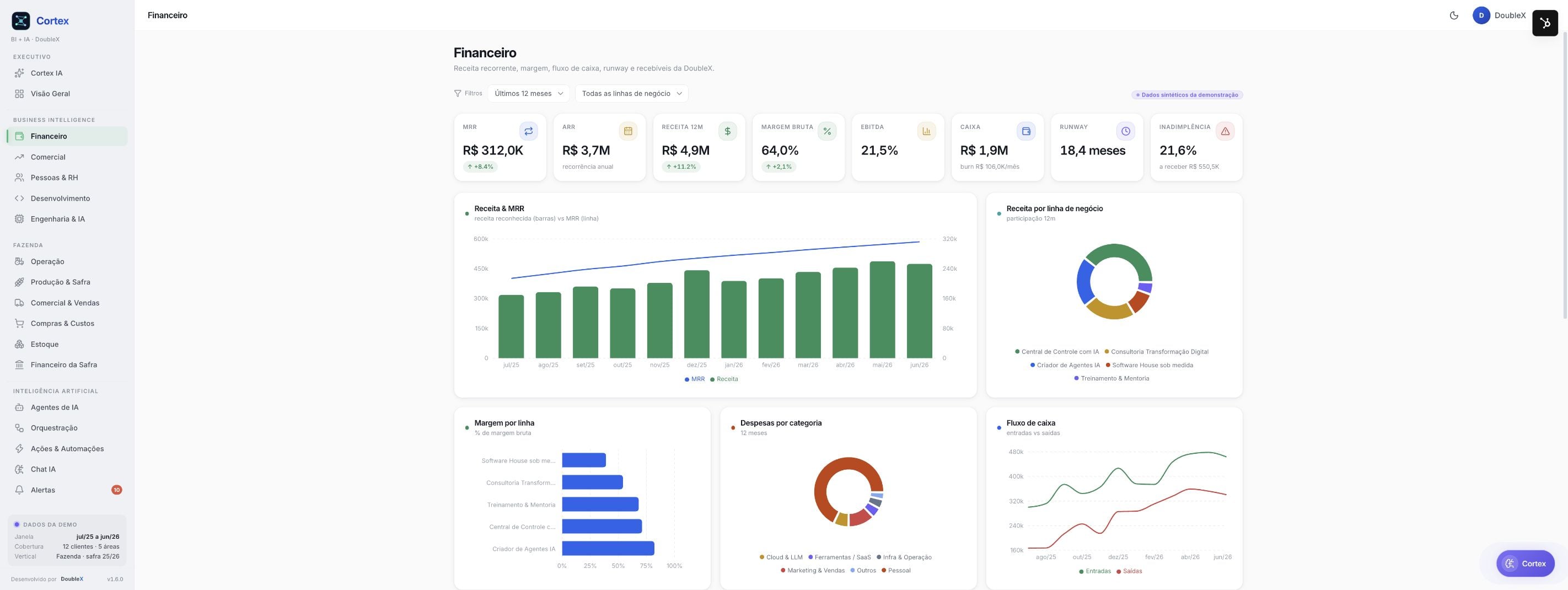Click the DoubleX username in header
Image resolution: width=1568 pixels, height=590 pixels.
(x=1510, y=15)
